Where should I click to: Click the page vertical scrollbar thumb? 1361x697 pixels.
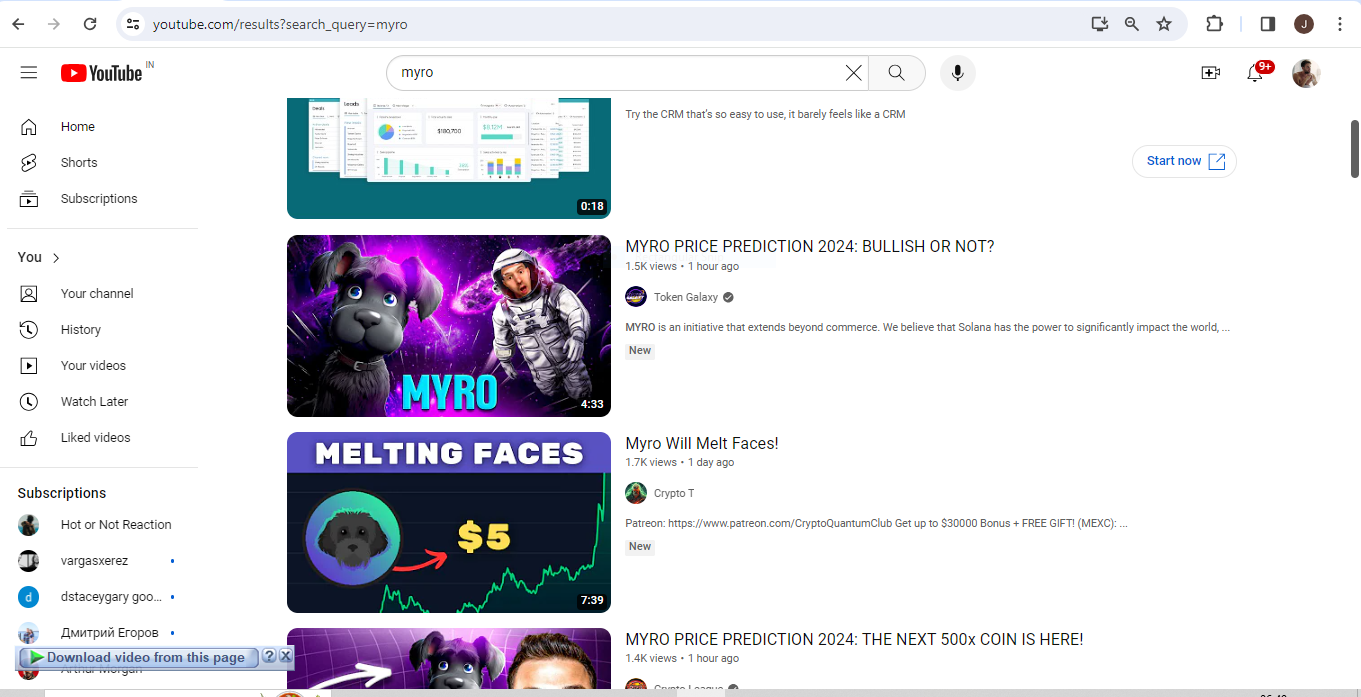pos(1354,148)
